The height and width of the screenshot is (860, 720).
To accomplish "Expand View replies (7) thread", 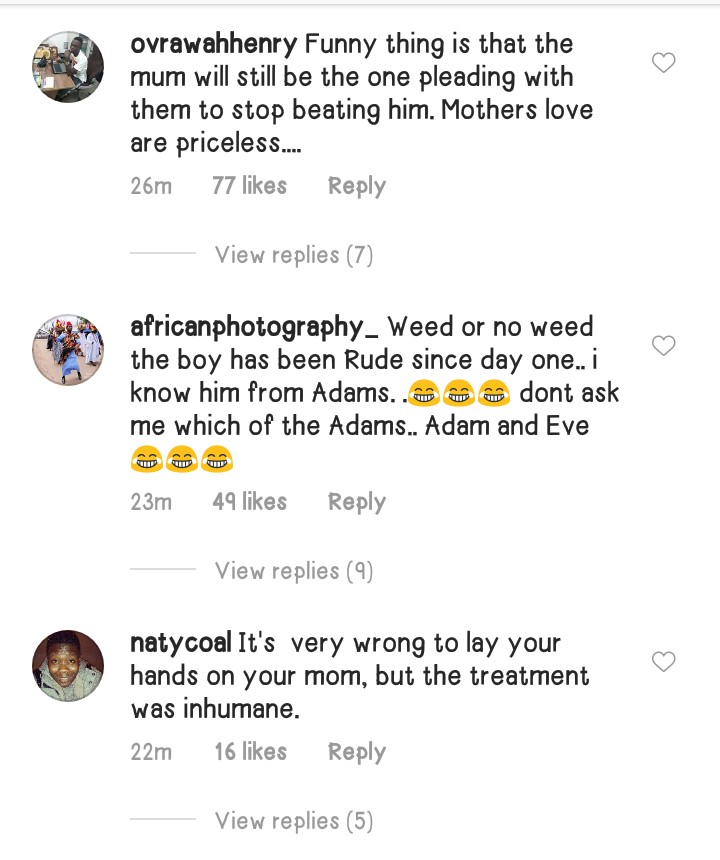I will 293,255.
